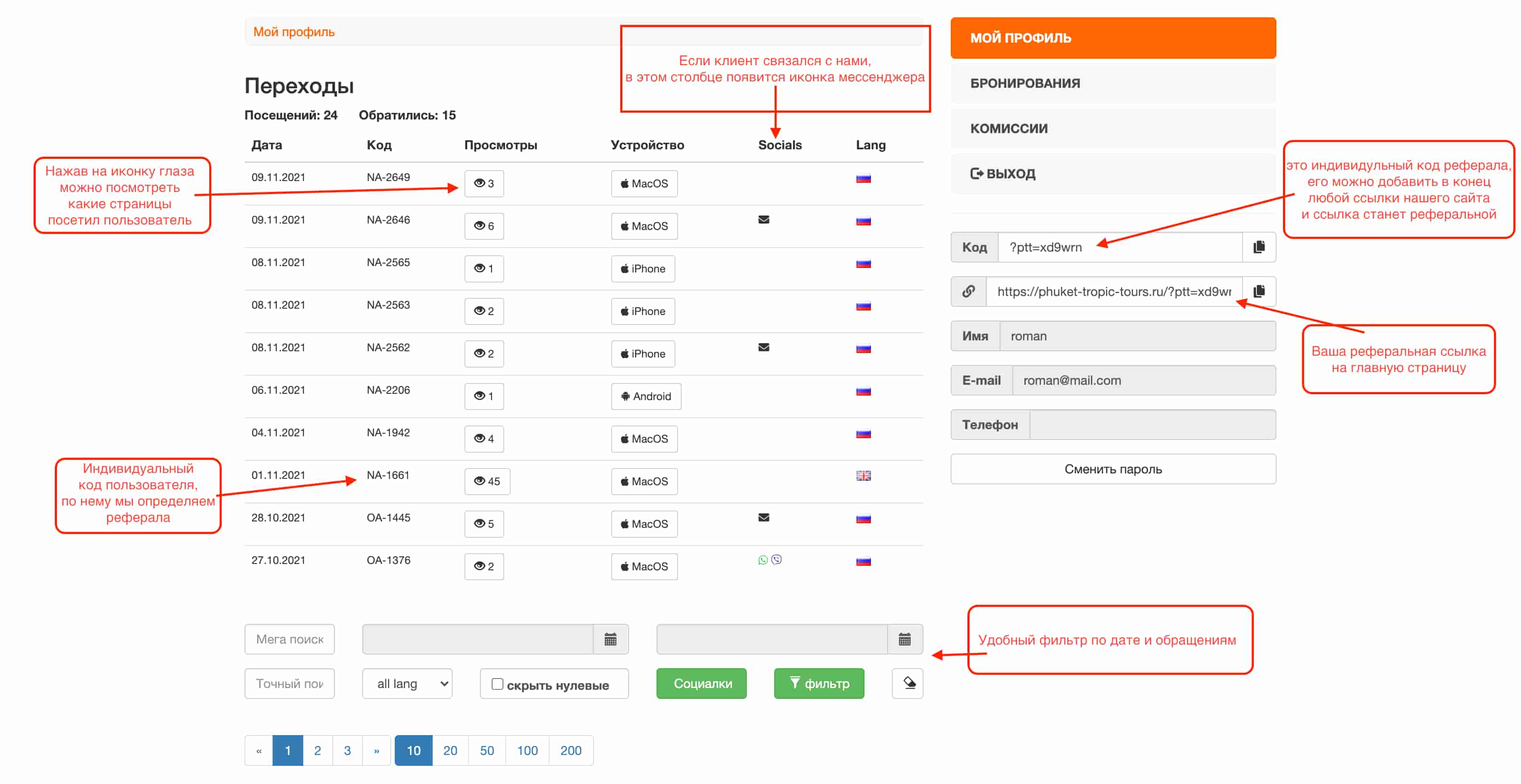This screenshot has width=1521, height=784.
Task: Click the Viber icon in the OA-1376 row
Action: click(776, 559)
